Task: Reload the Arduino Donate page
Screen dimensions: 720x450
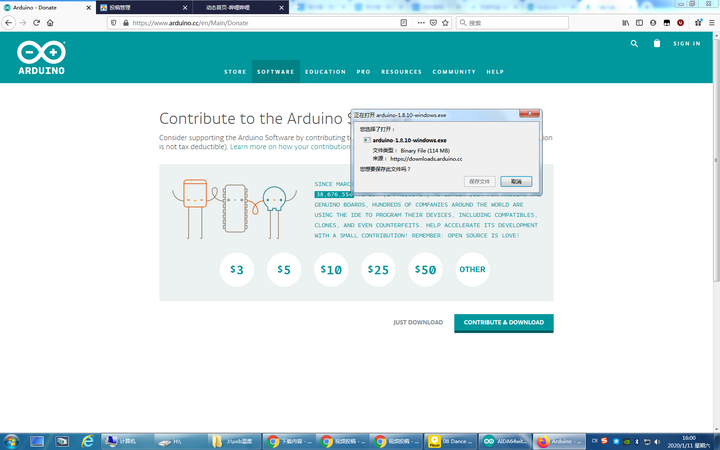Action: tap(36, 22)
